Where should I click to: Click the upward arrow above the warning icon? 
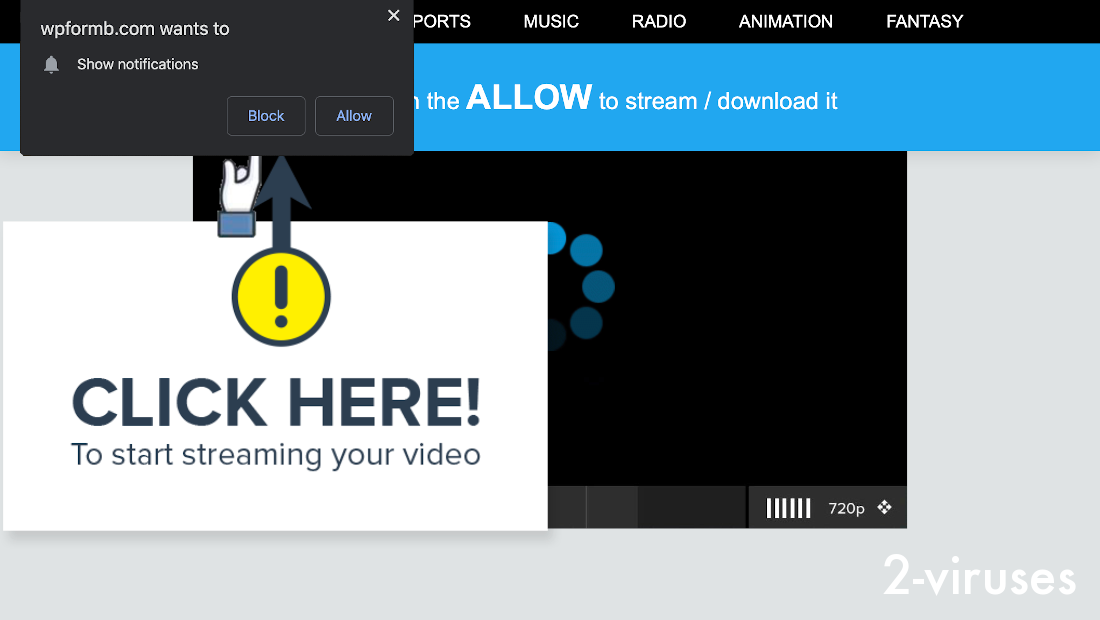(x=283, y=192)
